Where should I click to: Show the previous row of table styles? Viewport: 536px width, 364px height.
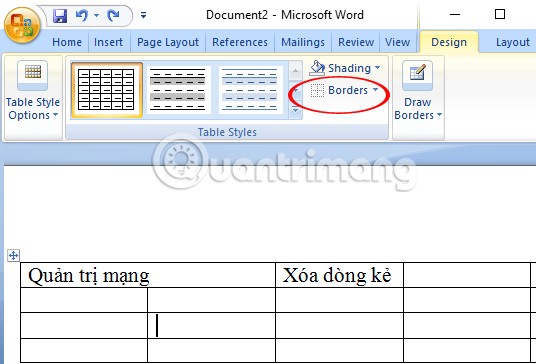tap(296, 71)
